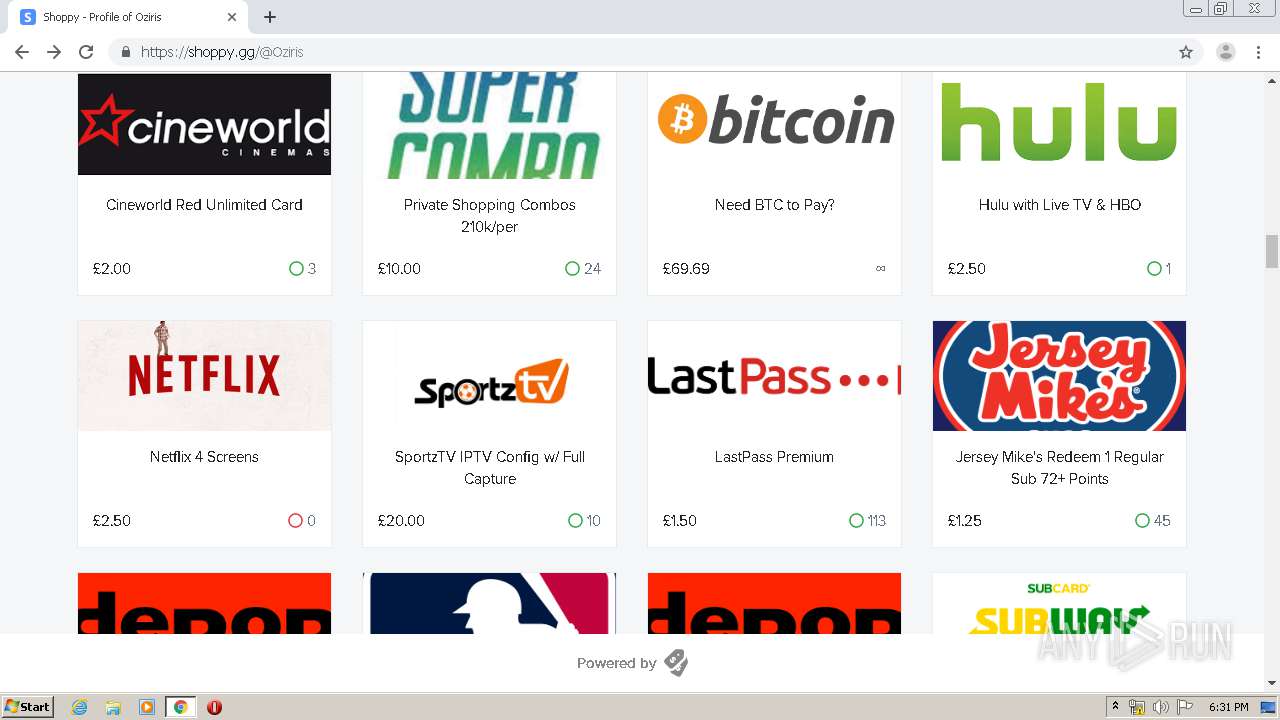Open Need BTC to Pay listing
Viewport: 1280px width, 720px height.
[774, 205]
